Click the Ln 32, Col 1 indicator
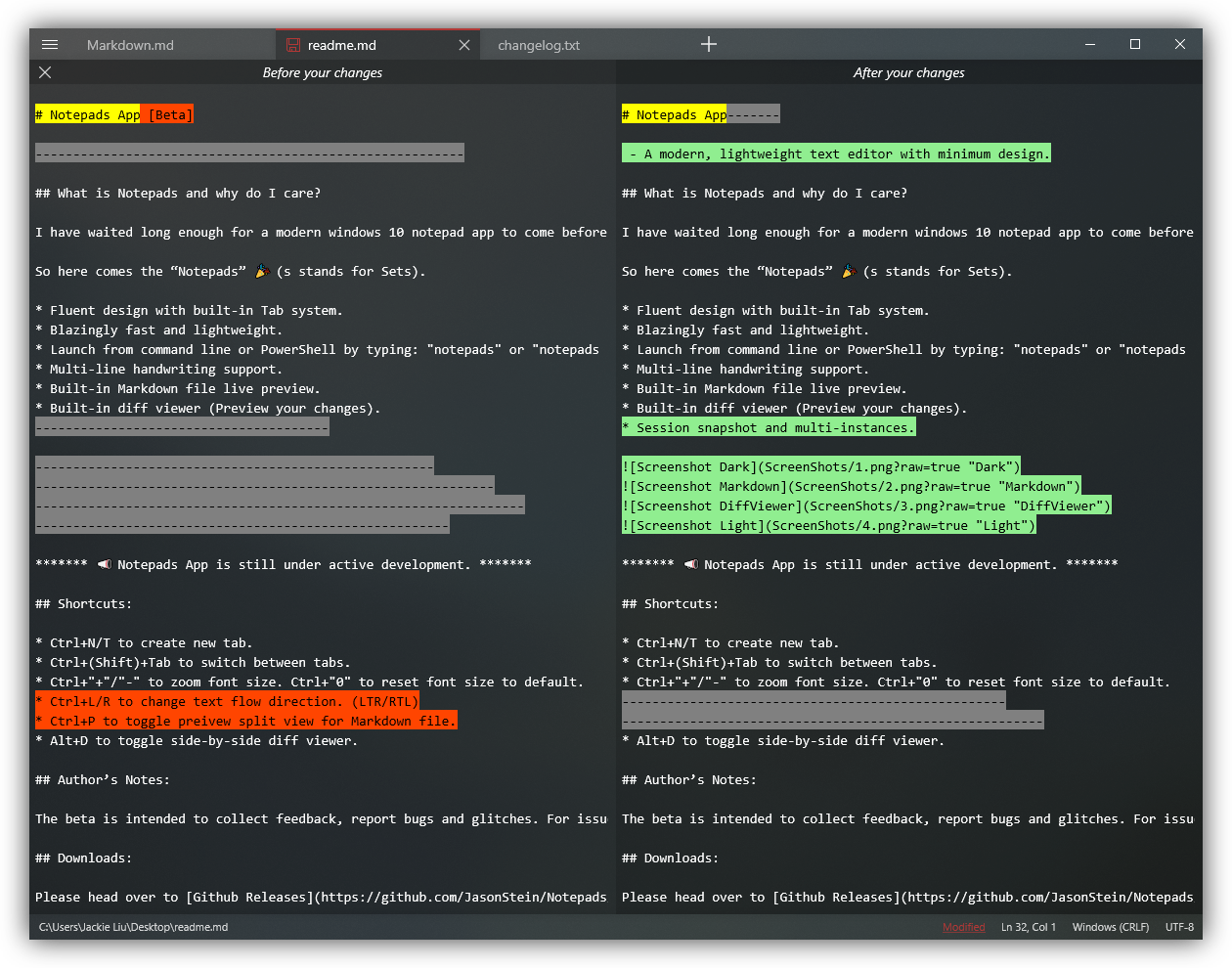 (x=1029, y=927)
